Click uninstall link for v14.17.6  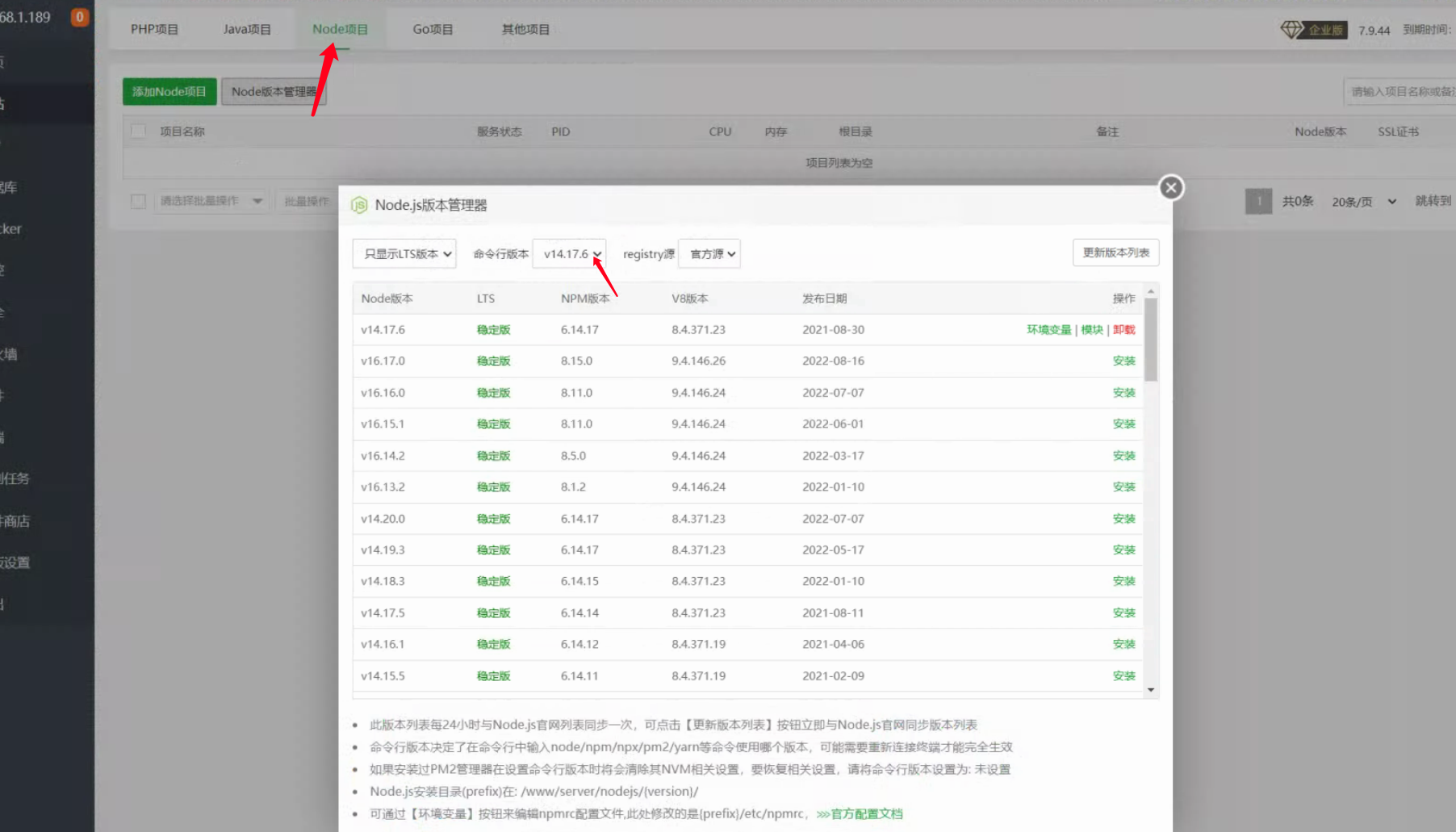click(1123, 330)
